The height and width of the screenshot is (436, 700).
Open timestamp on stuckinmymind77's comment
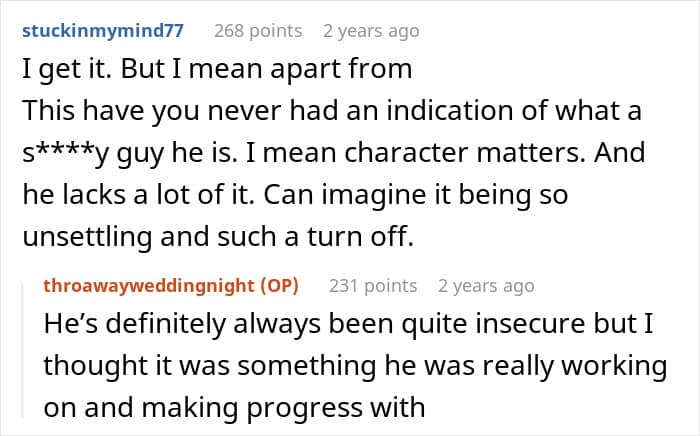(x=371, y=31)
